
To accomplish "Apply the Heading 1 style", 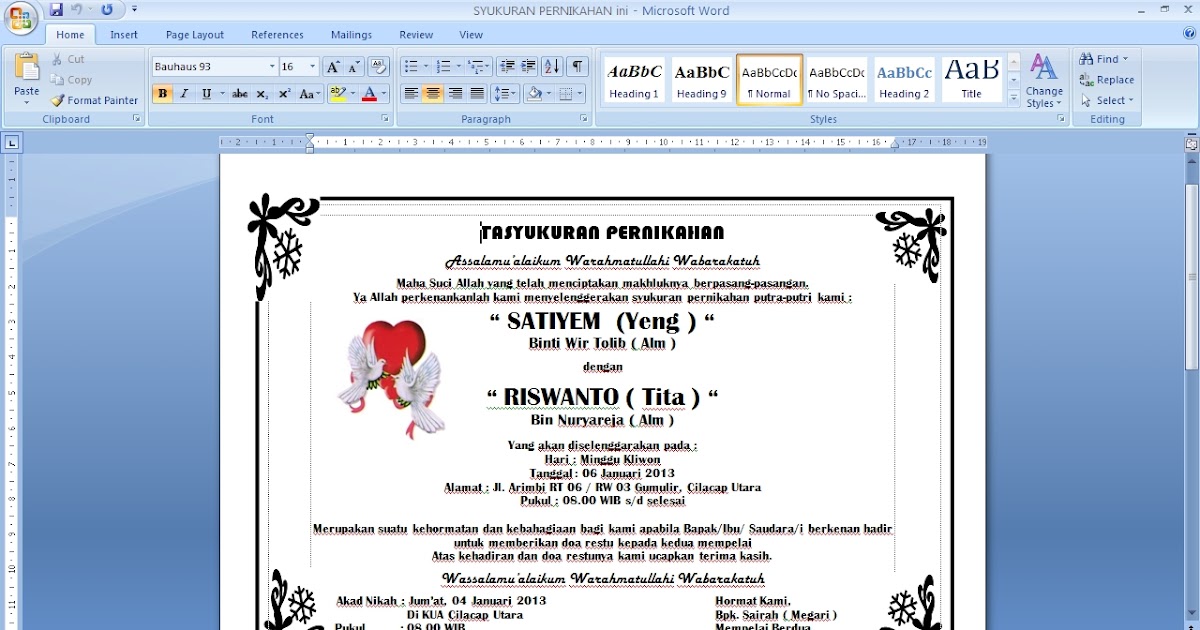I will (x=634, y=80).
